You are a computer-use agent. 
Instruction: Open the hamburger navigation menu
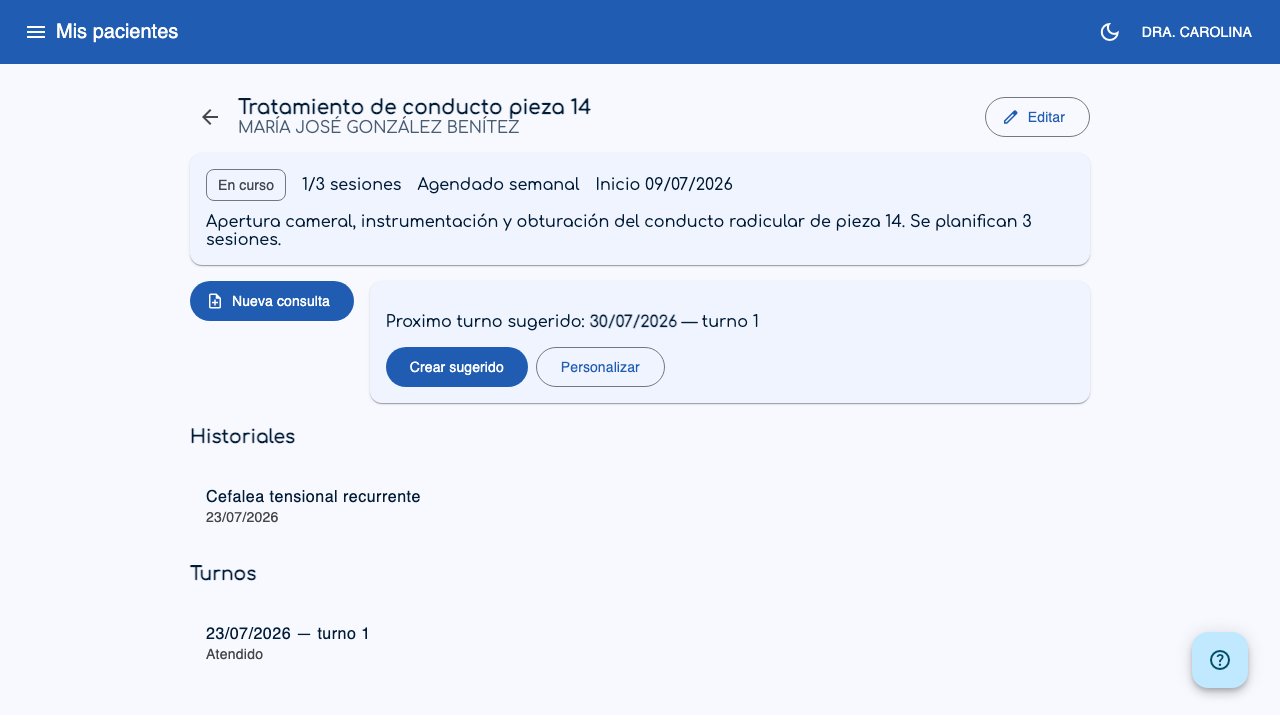click(36, 32)
